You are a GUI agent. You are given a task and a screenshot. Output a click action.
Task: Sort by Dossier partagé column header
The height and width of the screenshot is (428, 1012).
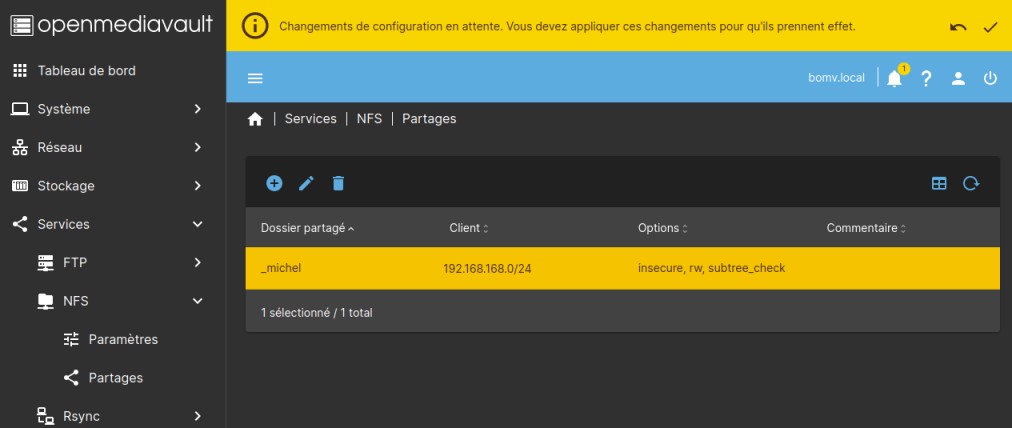302,228
